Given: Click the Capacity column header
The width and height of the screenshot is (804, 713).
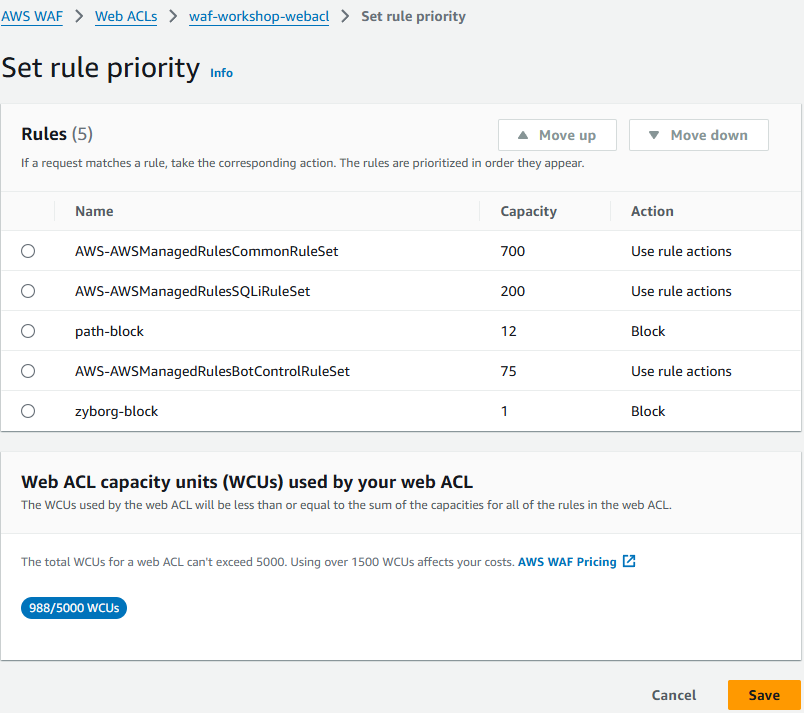Looking at the screenshot, I should coord(528,211).
